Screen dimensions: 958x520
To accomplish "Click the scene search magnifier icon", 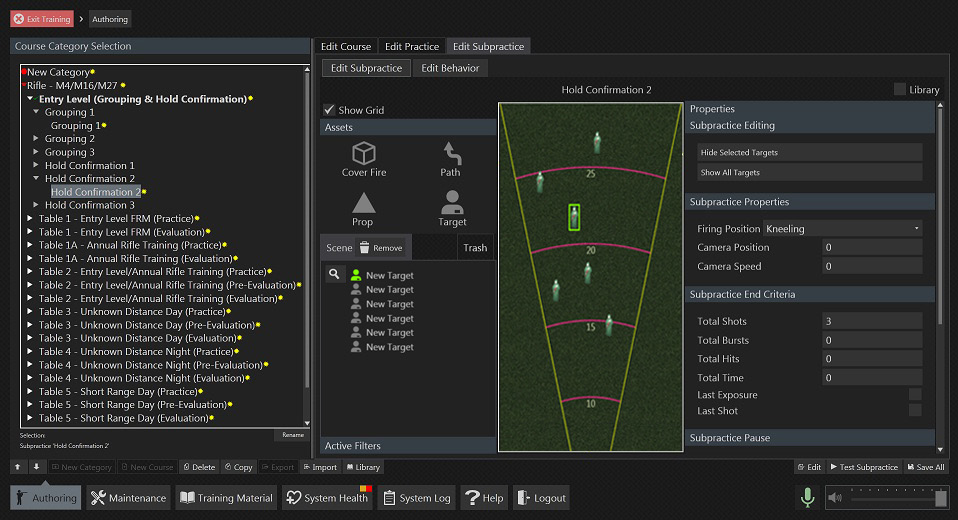I will point(334,274).
